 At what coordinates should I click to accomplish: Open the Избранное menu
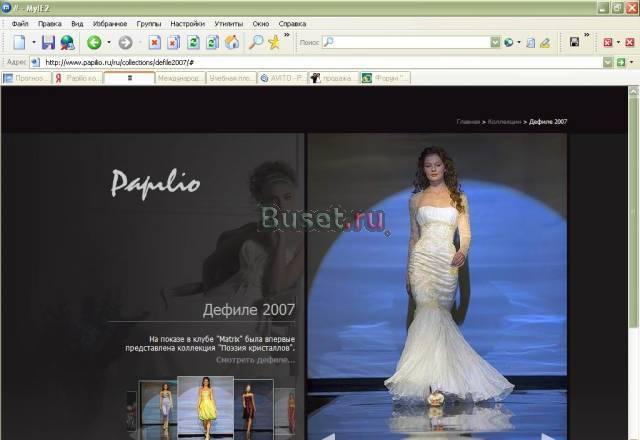pyautogui.click(x=110, y=23)
